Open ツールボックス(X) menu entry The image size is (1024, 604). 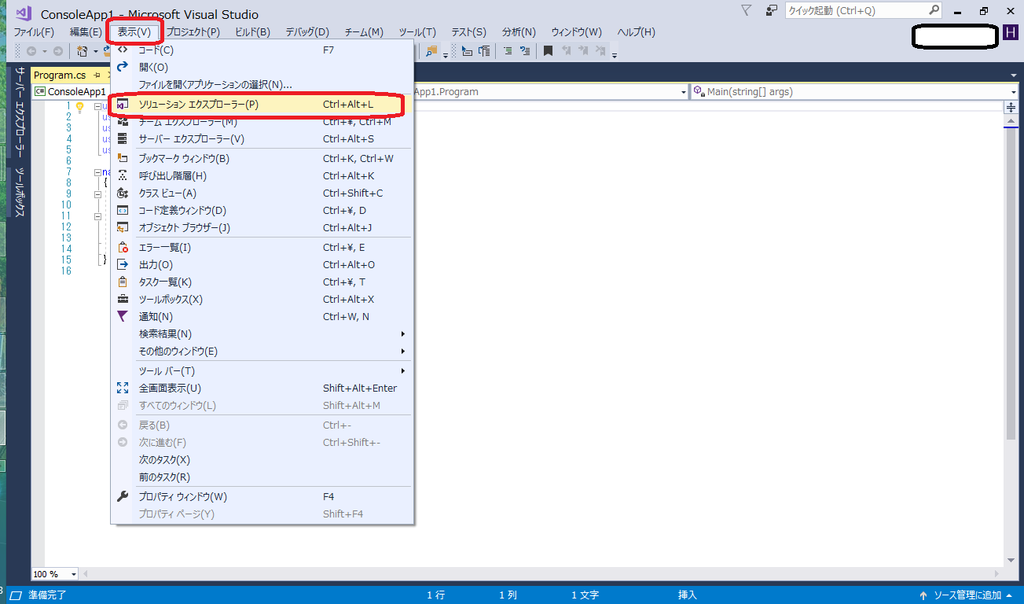click(262, 299)
